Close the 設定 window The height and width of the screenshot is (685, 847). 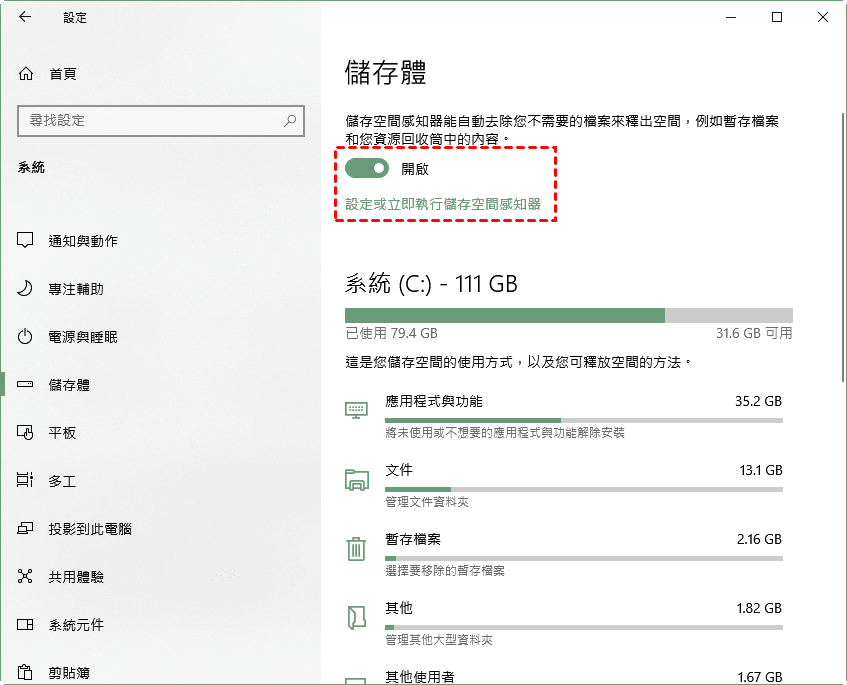click(x=823, y=17)
